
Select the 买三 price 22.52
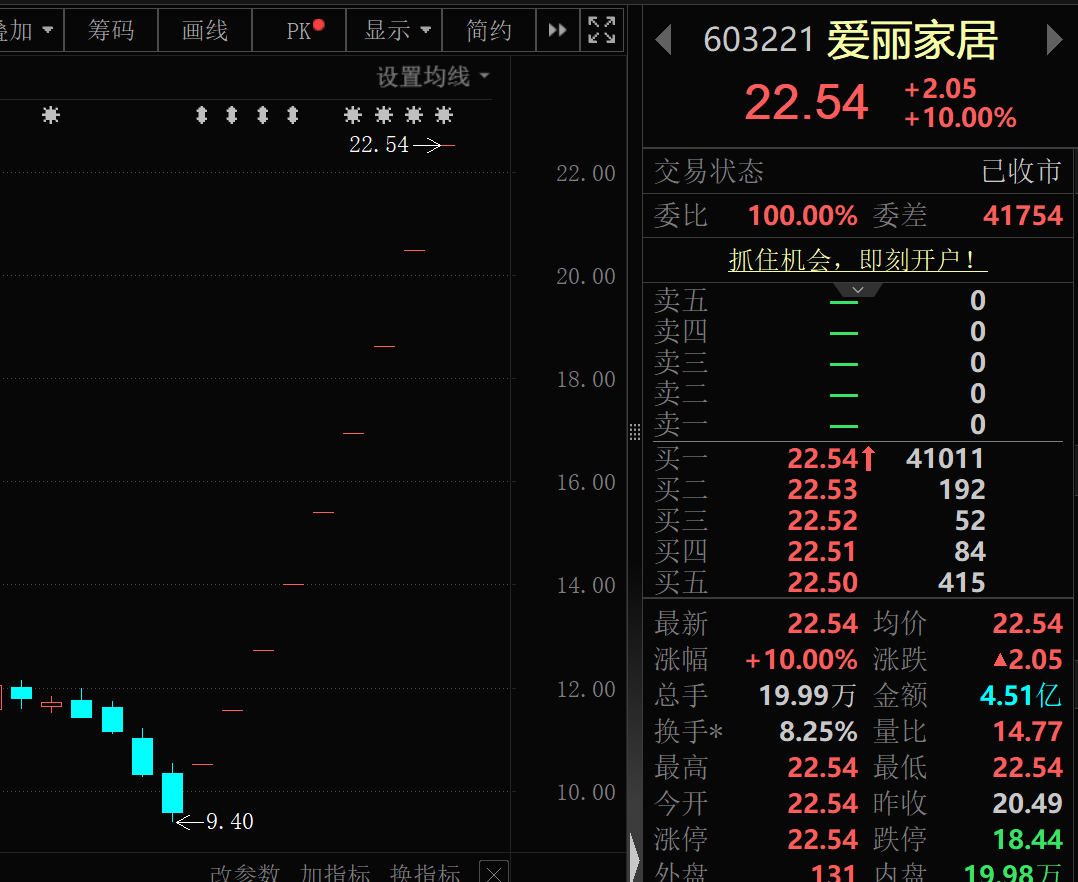coord(822,520)
